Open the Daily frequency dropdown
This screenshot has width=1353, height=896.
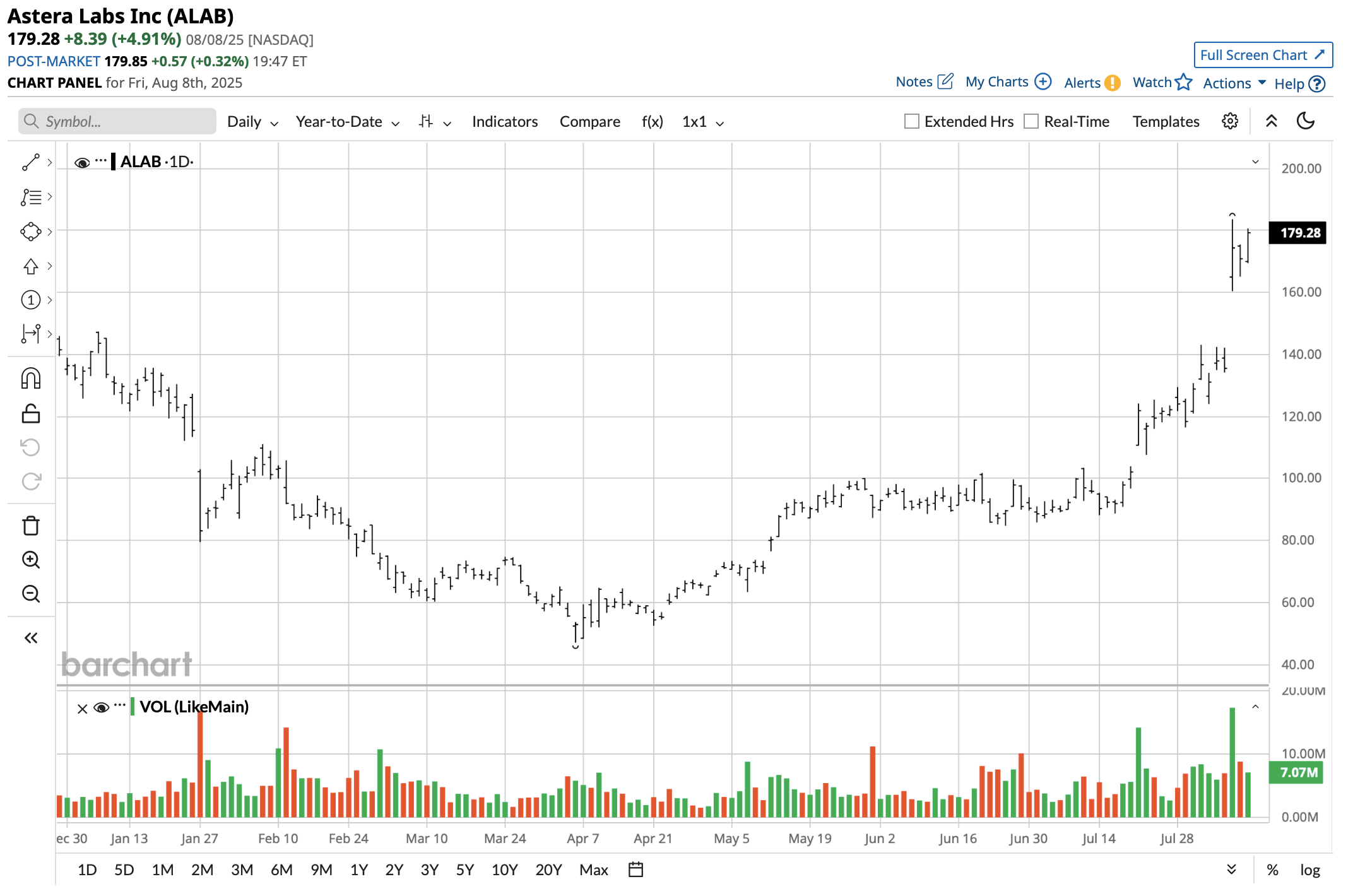coord(252,122)
